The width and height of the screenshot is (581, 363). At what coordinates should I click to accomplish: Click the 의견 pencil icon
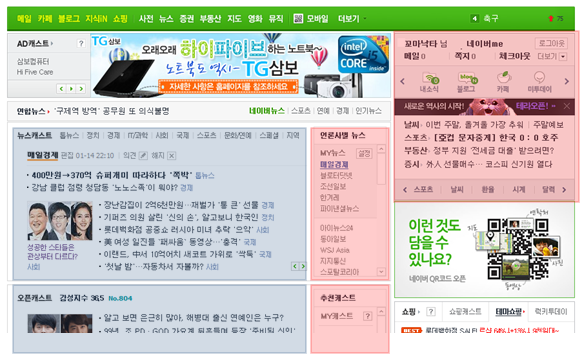point(143,156)
